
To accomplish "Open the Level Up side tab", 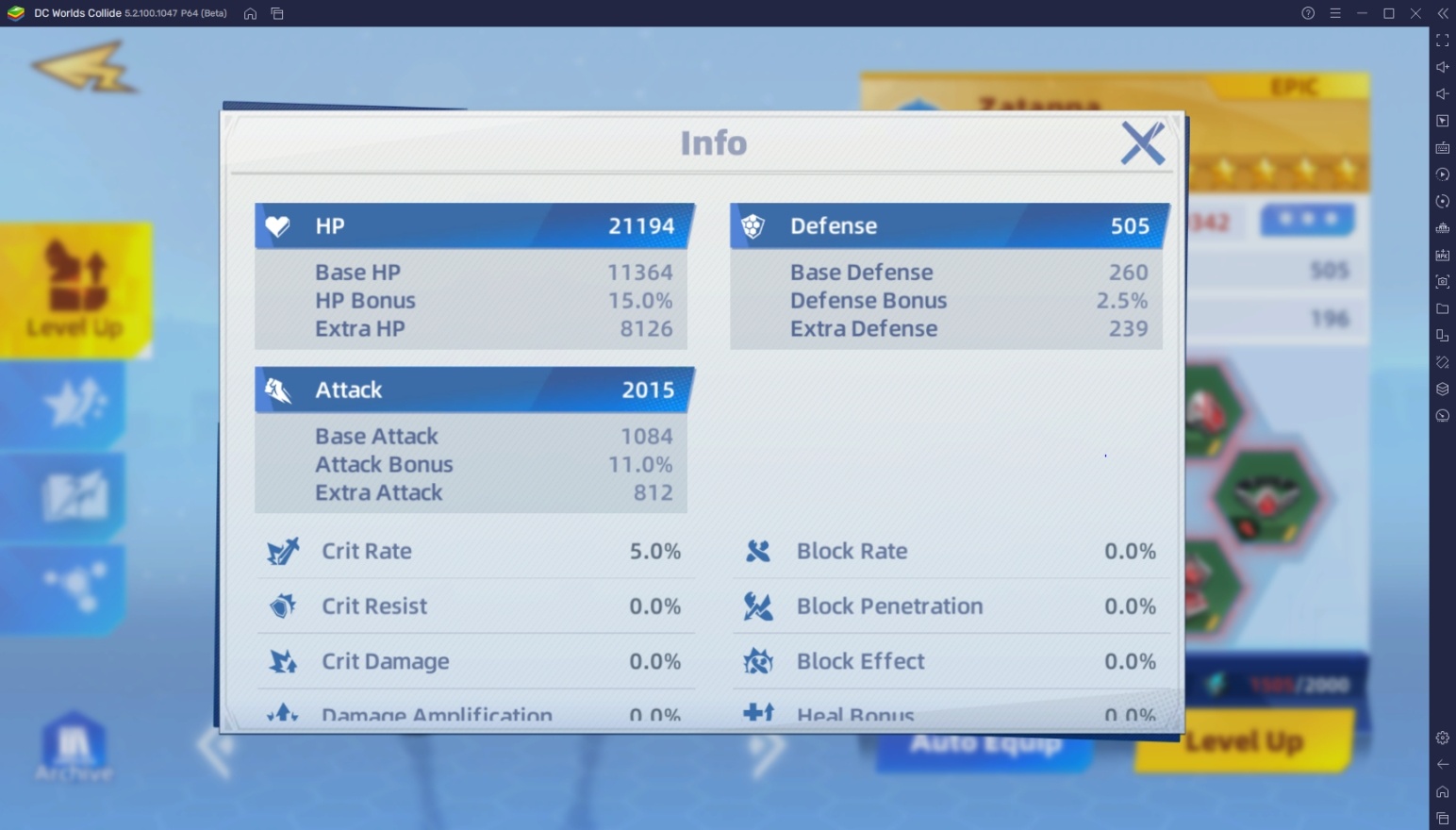I will pos(75,290).
